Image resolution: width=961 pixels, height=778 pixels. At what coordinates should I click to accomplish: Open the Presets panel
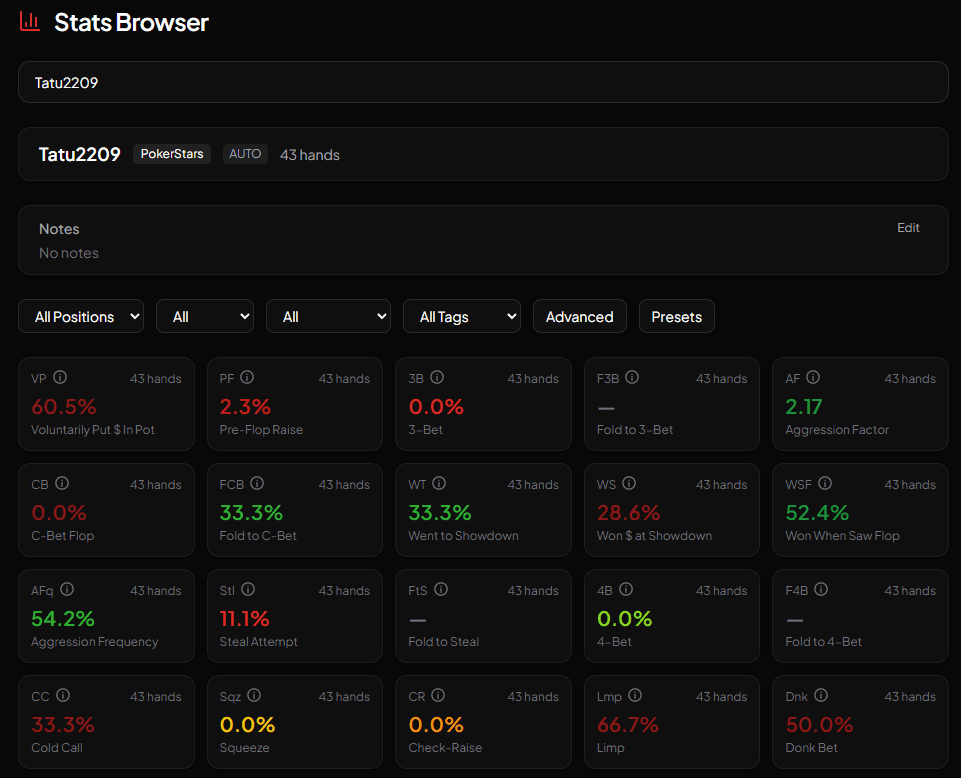point(676,316)
